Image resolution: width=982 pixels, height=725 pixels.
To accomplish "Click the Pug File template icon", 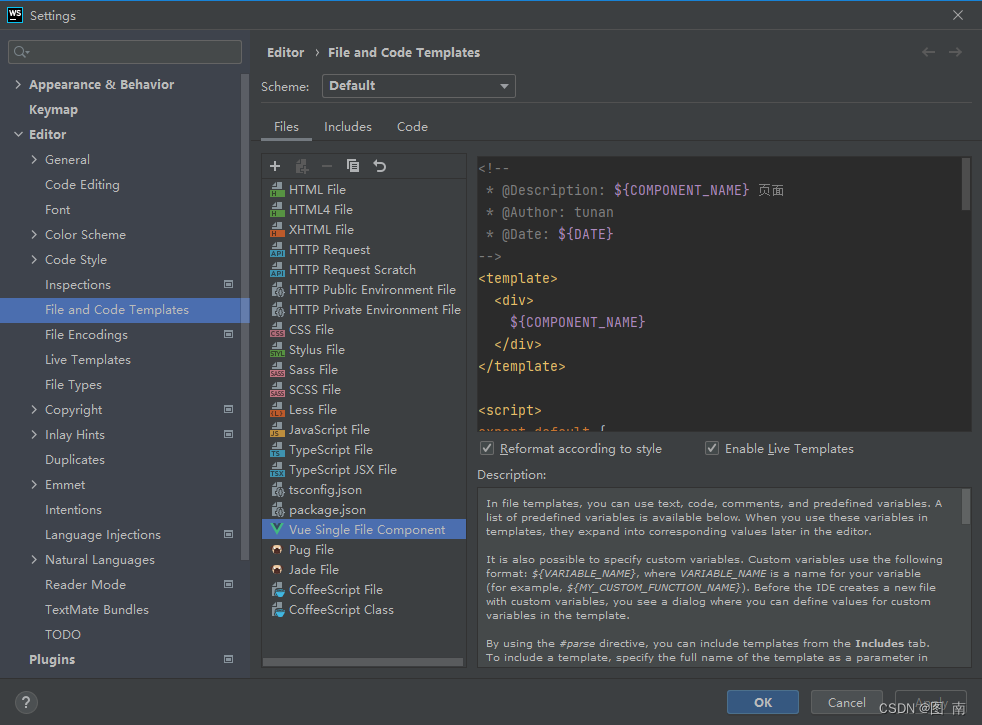I will click(277, 550).
